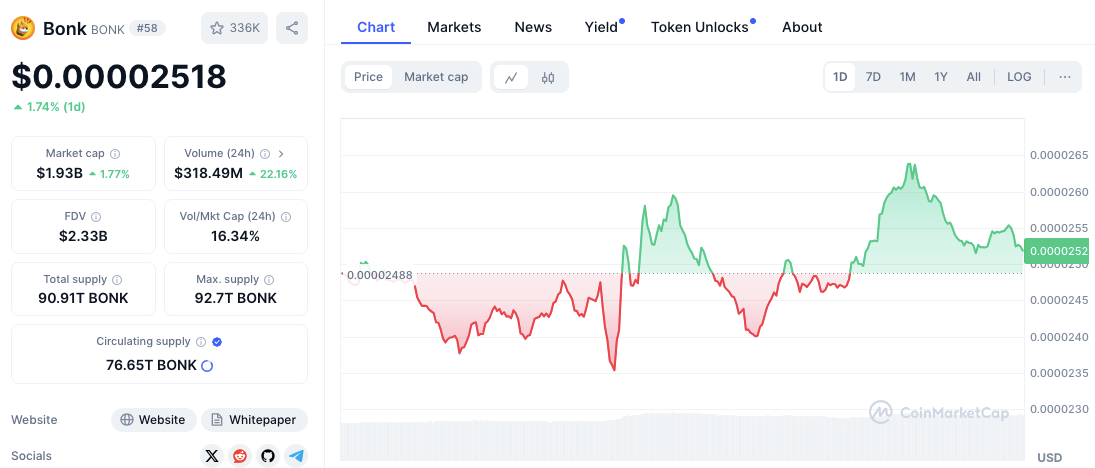Click the Bonk coin logo icon
This screenshot has height=468, width=1095.
point(23,28)
